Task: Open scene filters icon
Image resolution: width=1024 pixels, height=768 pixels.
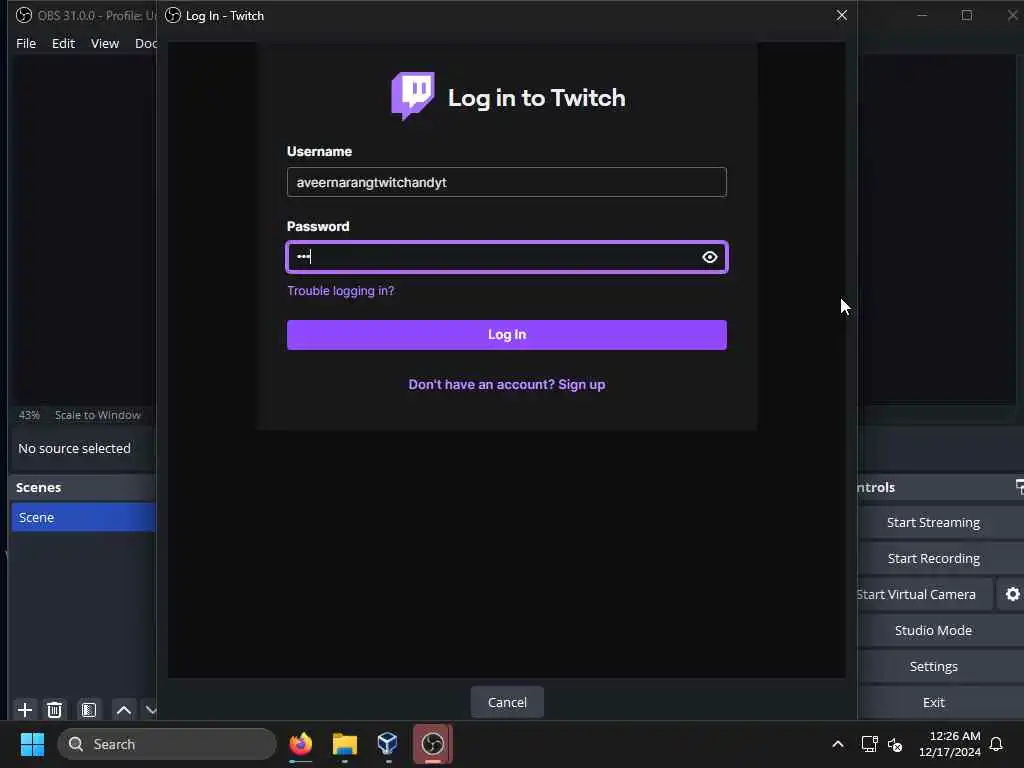Action: click(89, 709)
